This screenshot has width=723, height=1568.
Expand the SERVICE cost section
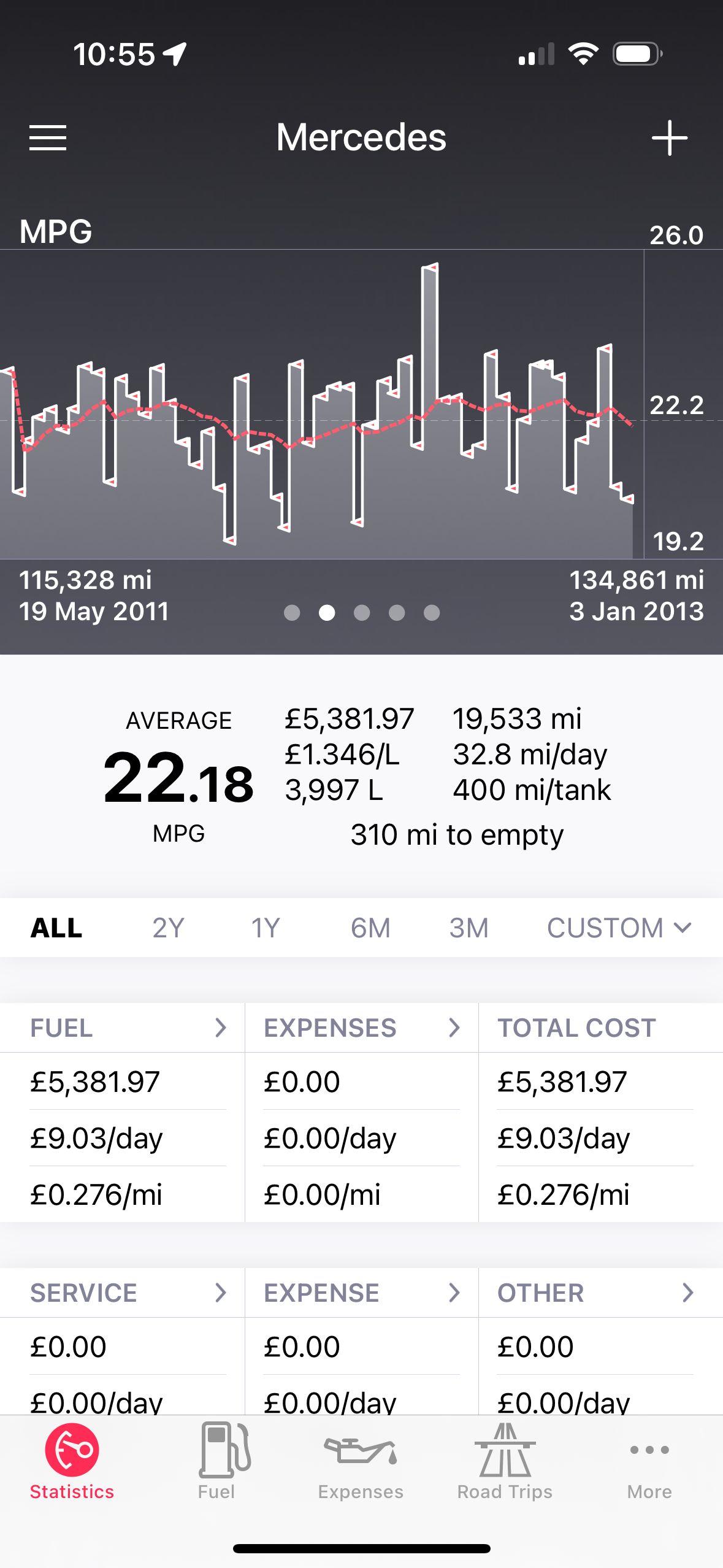(x=123, y=1293)
